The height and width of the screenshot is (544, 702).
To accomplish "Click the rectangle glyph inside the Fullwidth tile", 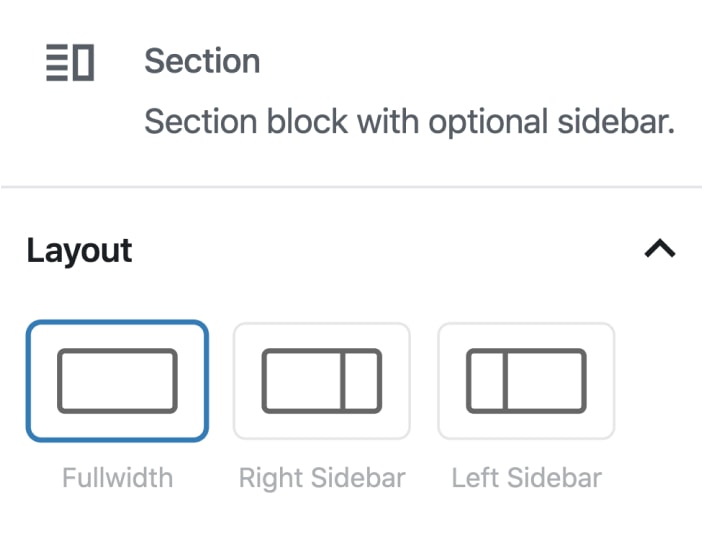I will tap(117, 381).
